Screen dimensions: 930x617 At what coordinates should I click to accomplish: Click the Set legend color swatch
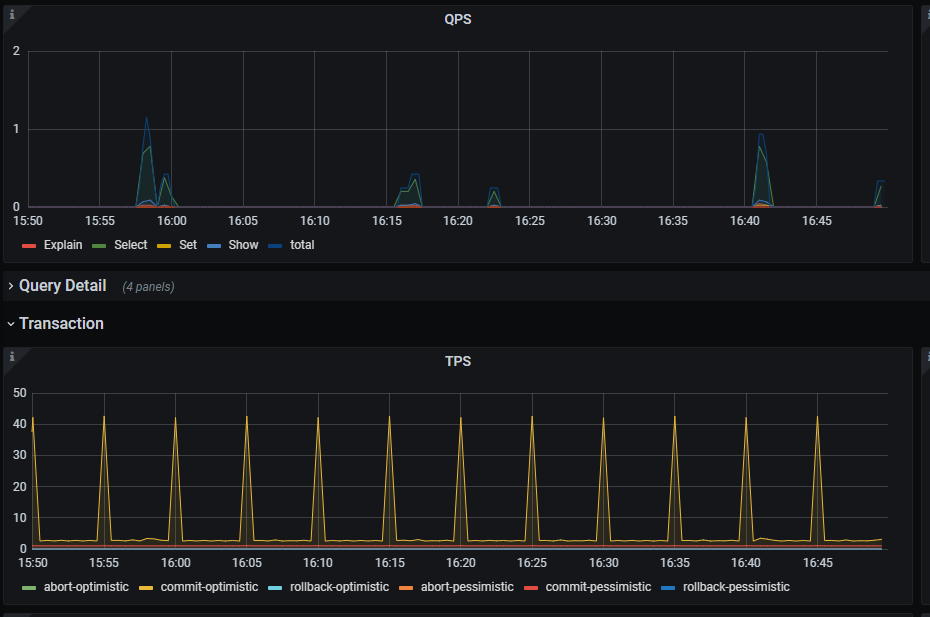pos(165,245)
